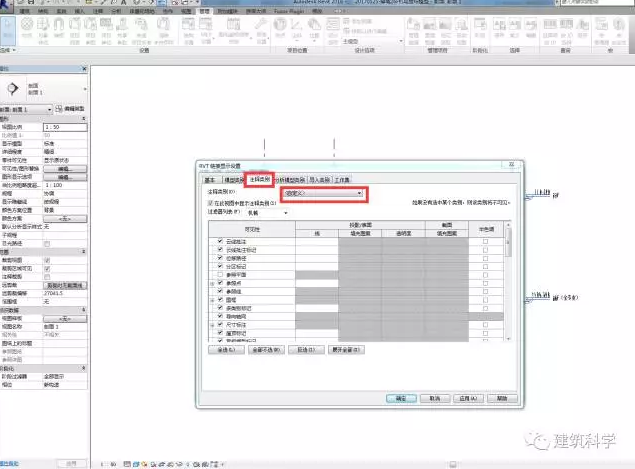Click the Revit application menu button
Image resolution: width=635 pixels, height=469 pixels.
point(6,6)
